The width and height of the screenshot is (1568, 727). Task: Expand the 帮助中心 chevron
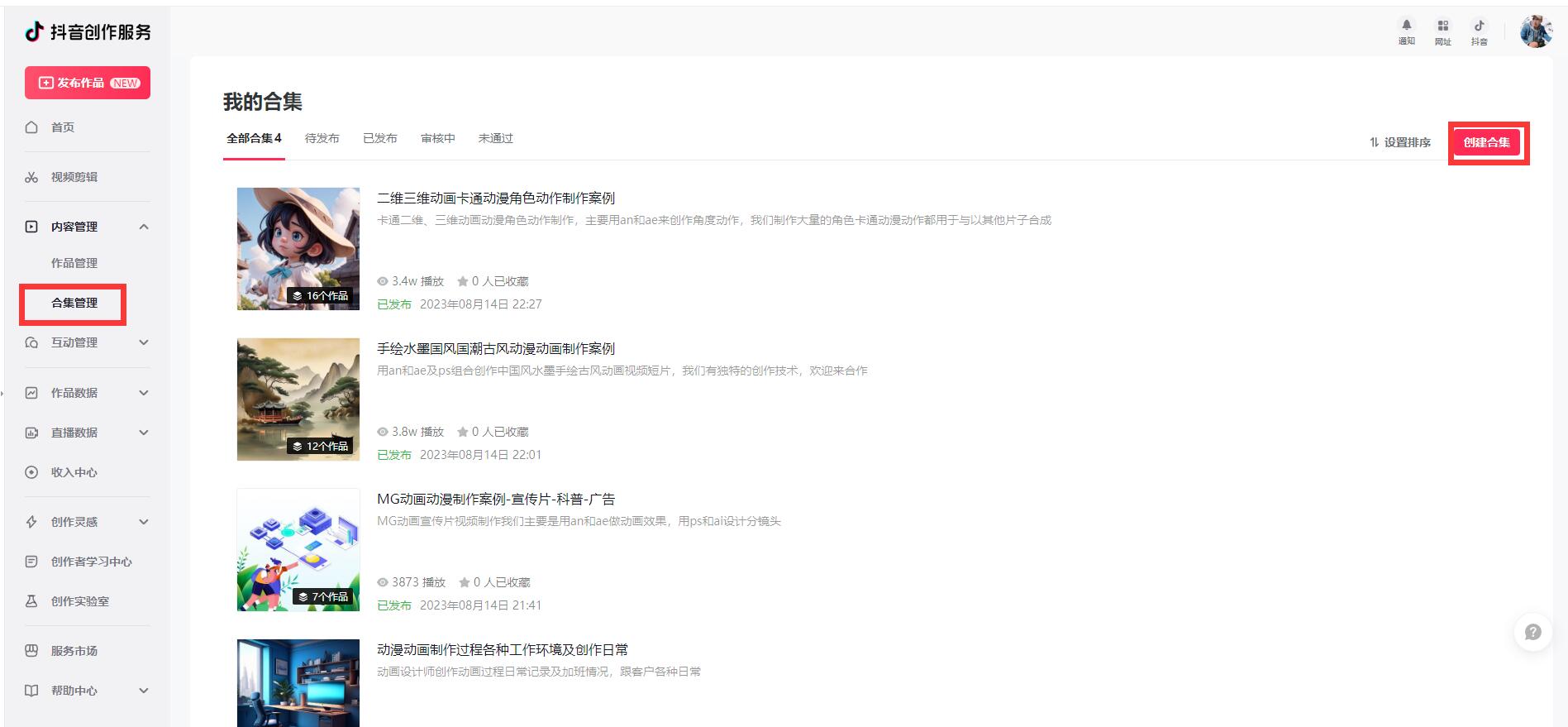click(144, 691)
